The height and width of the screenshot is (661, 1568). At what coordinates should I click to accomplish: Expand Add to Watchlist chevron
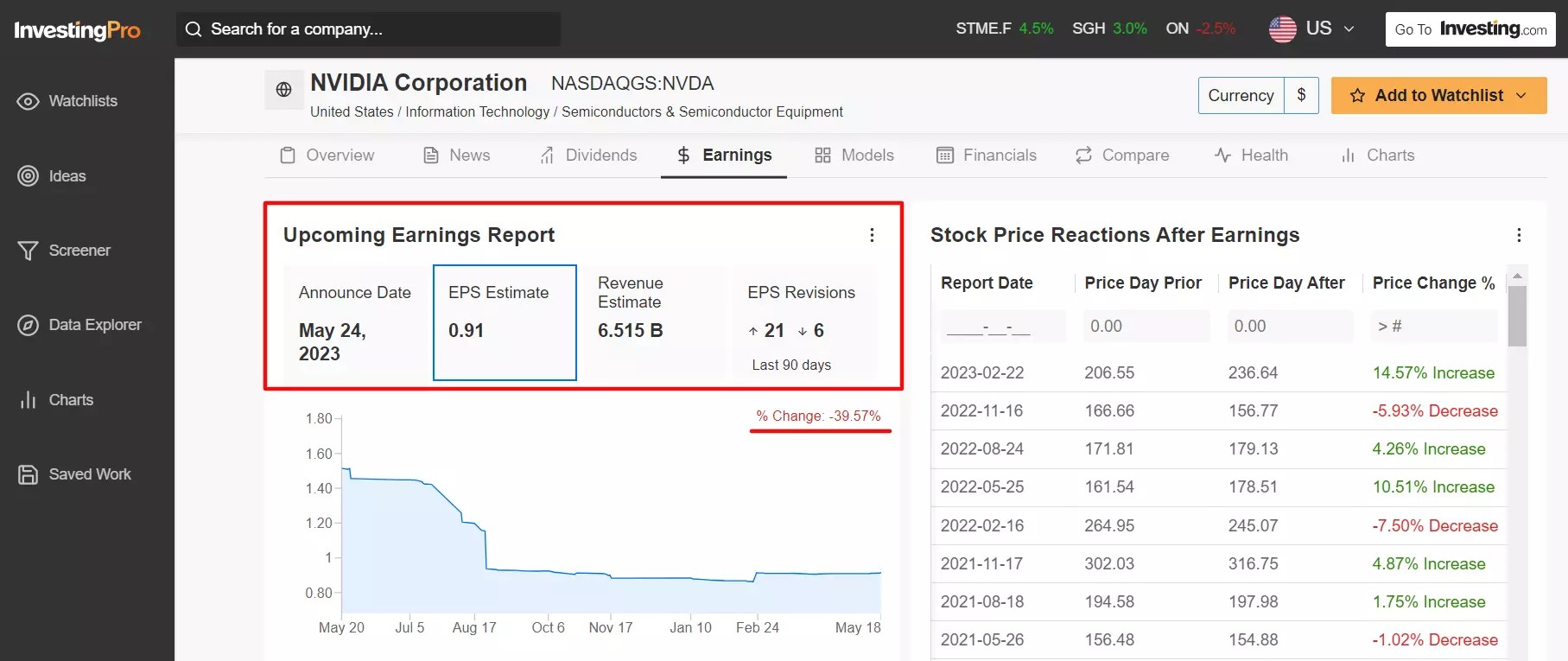1521,96
